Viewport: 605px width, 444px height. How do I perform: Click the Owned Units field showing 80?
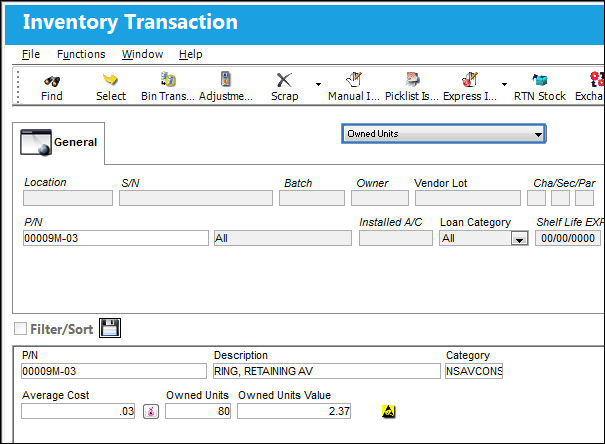198,411
